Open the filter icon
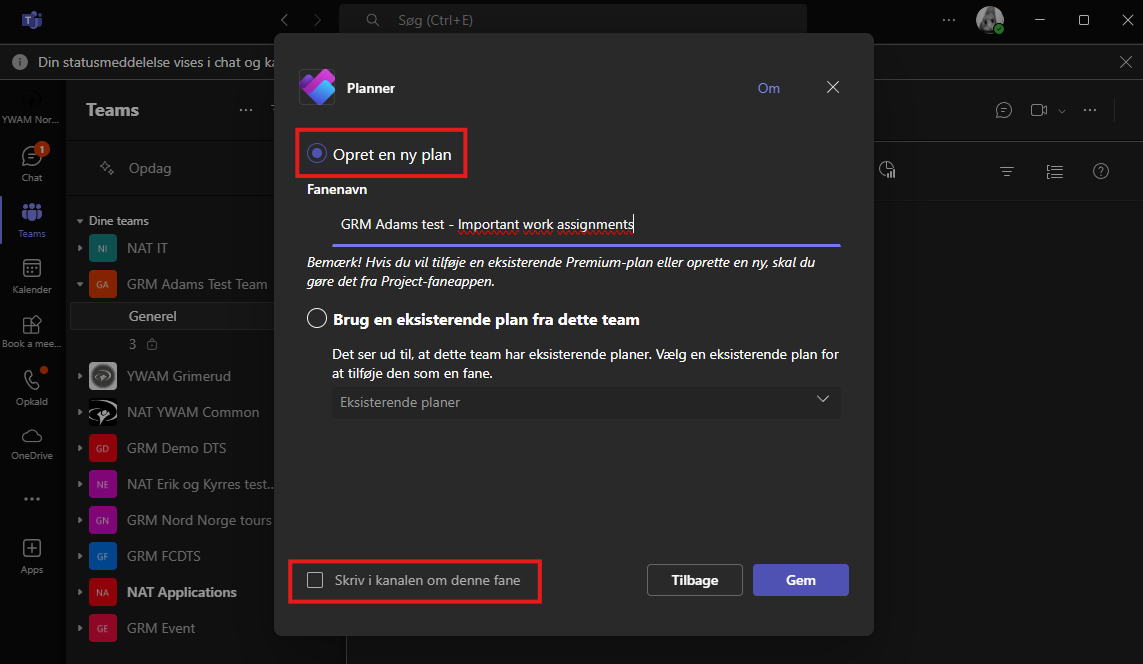 tap(1007, 171)
